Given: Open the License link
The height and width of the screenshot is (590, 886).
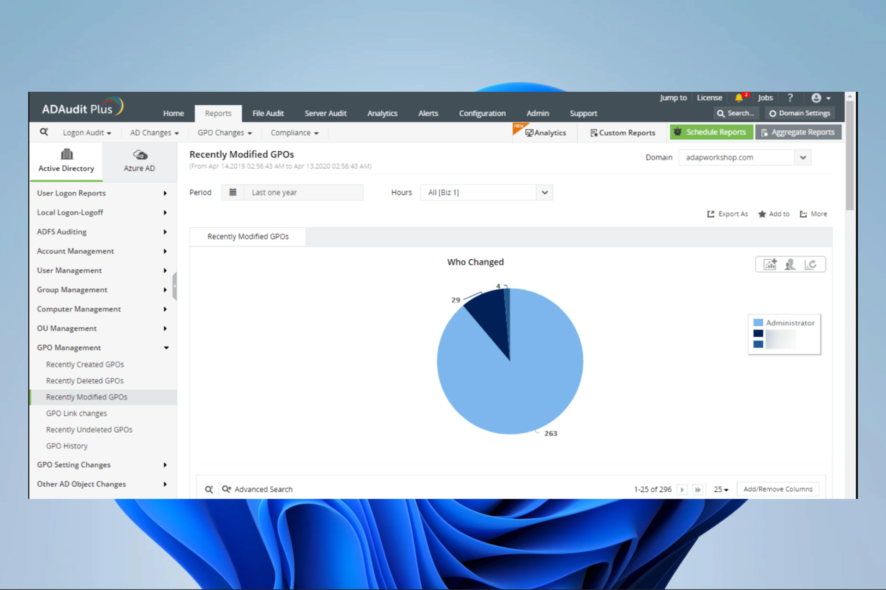Looking at the screenshot, I should [709, 98].
